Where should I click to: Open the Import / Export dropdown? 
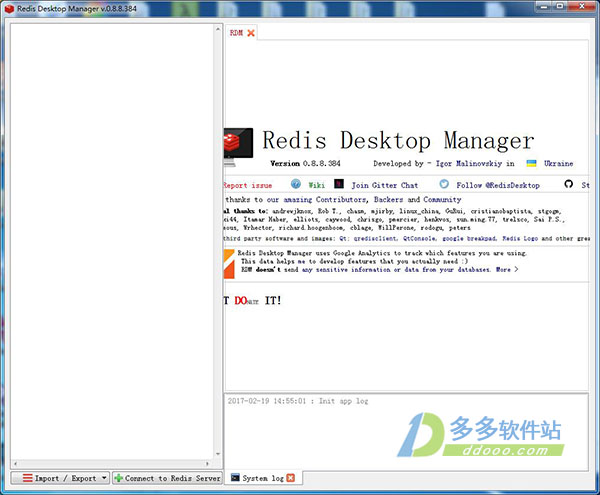pos(60,478)
